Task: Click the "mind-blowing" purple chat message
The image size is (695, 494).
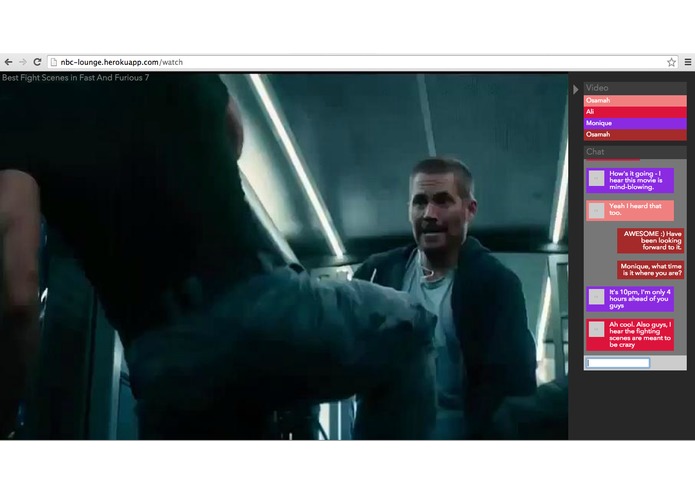Action: pyautogui.click(x=630, y=180)
